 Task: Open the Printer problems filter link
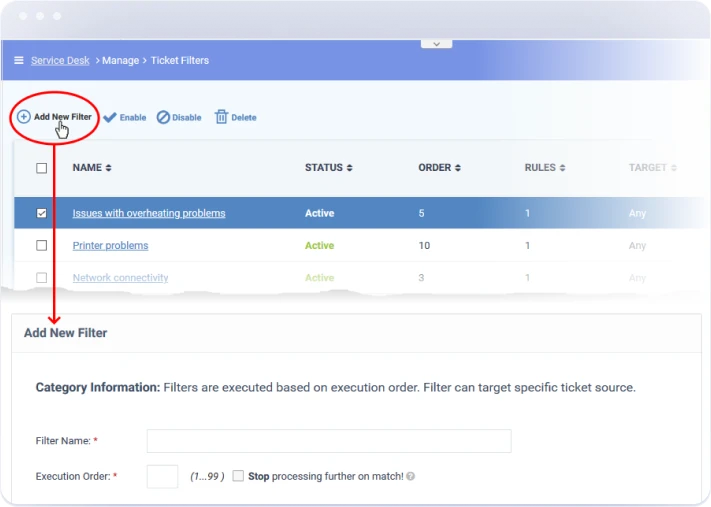tap(110, 245)
